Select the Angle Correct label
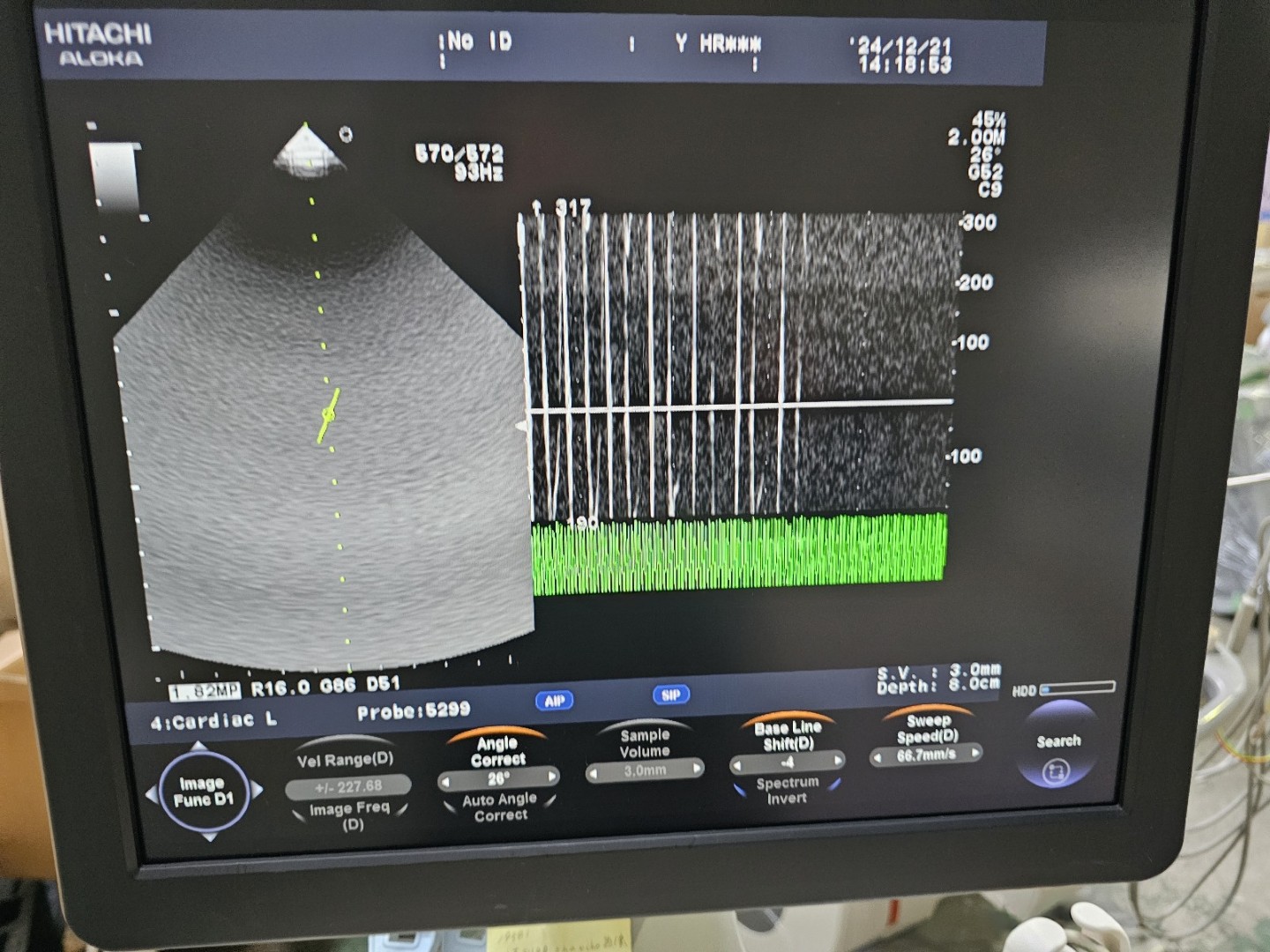This screenshot has width=1270, height=952. (x=497, y=751)
